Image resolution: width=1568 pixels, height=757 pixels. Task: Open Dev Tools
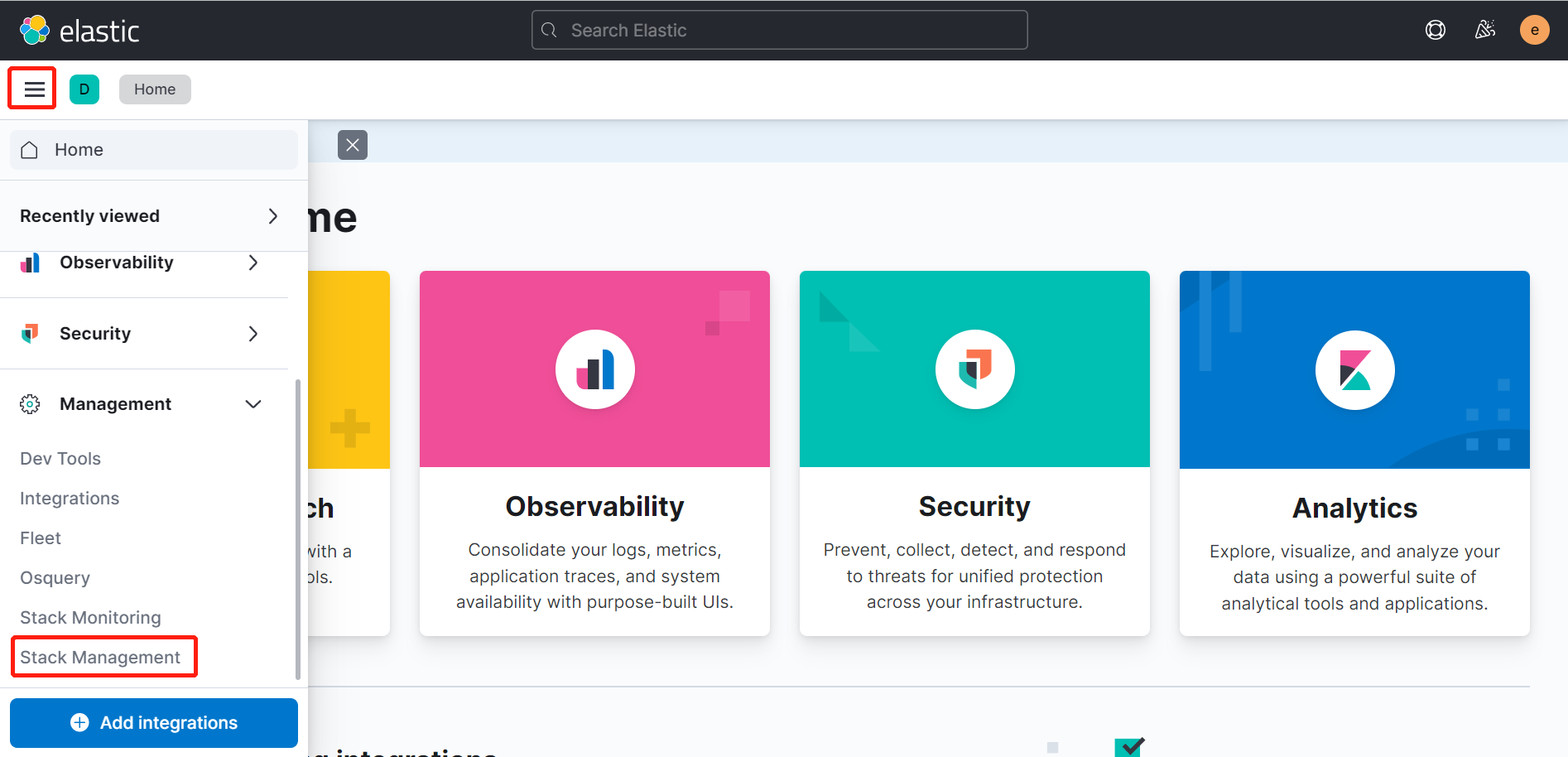click(60, 459)
